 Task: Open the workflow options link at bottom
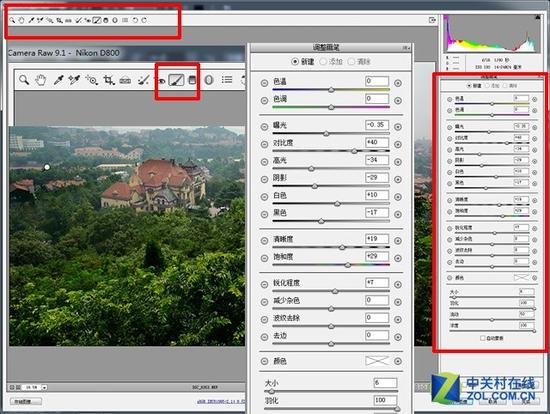[221, 401]
